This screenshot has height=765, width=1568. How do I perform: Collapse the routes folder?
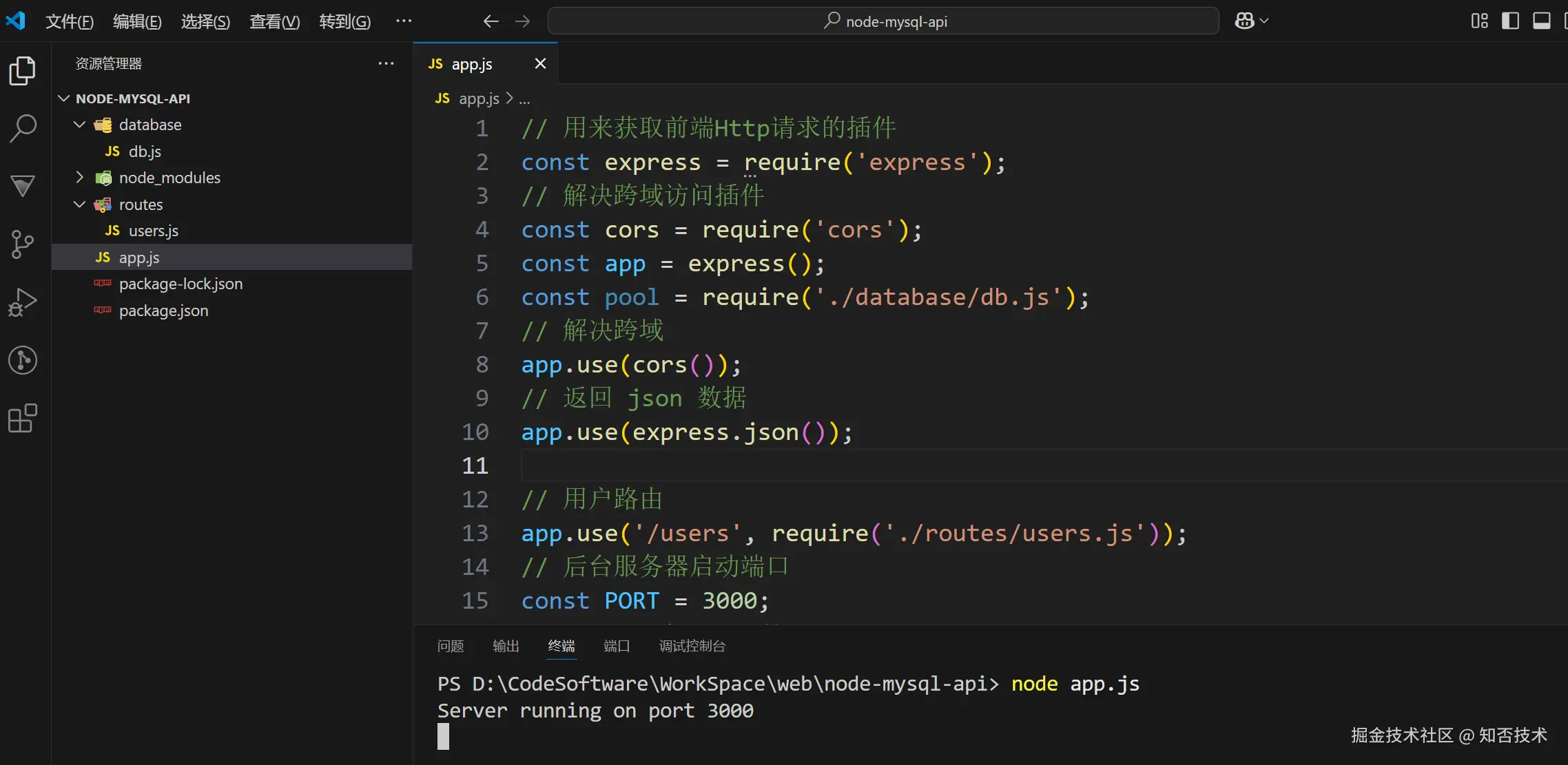point(80,205)
